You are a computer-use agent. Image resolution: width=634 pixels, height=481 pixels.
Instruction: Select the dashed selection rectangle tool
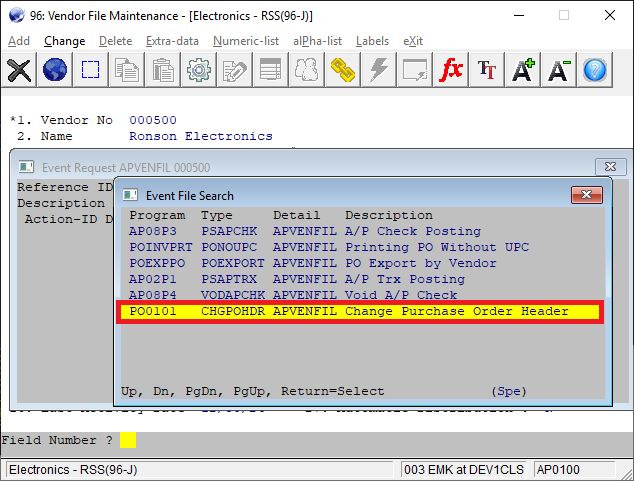point(90,70)
